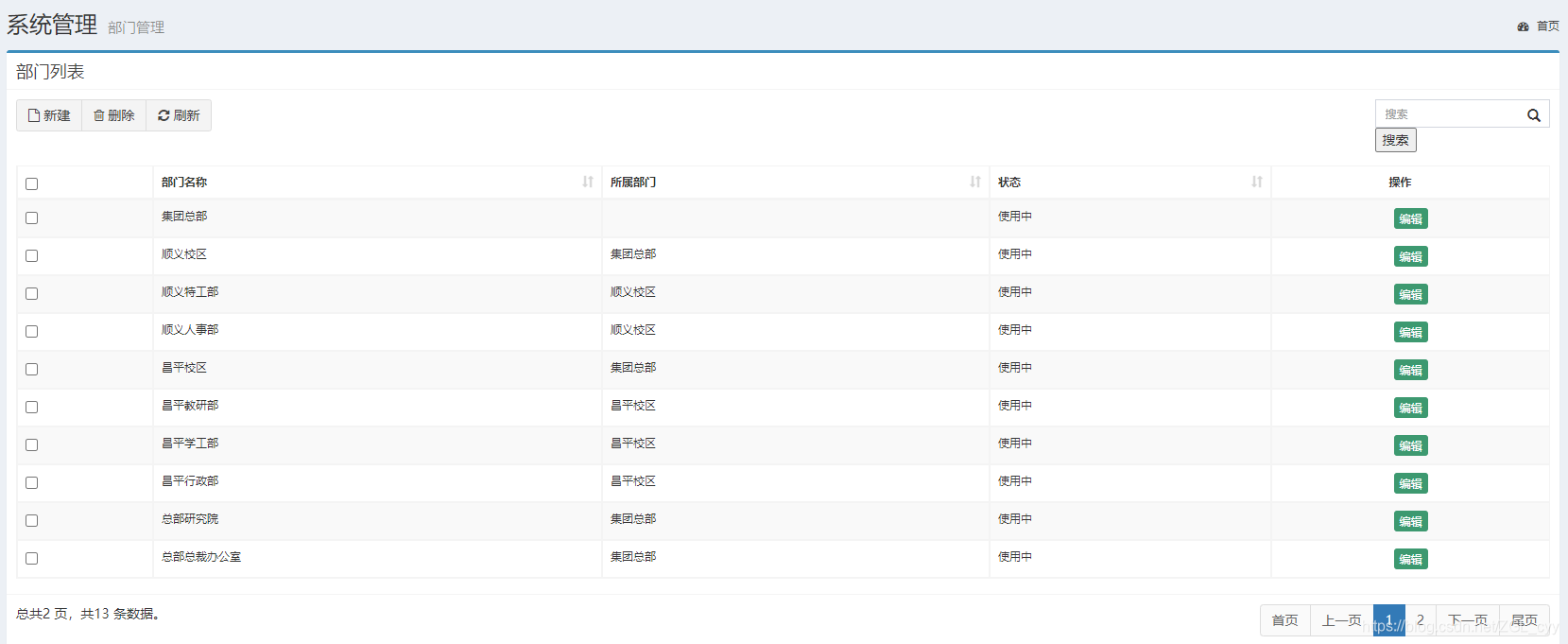Check the 顺义人事部 row checkbox

pyautogui.click(x=31, y=331)
